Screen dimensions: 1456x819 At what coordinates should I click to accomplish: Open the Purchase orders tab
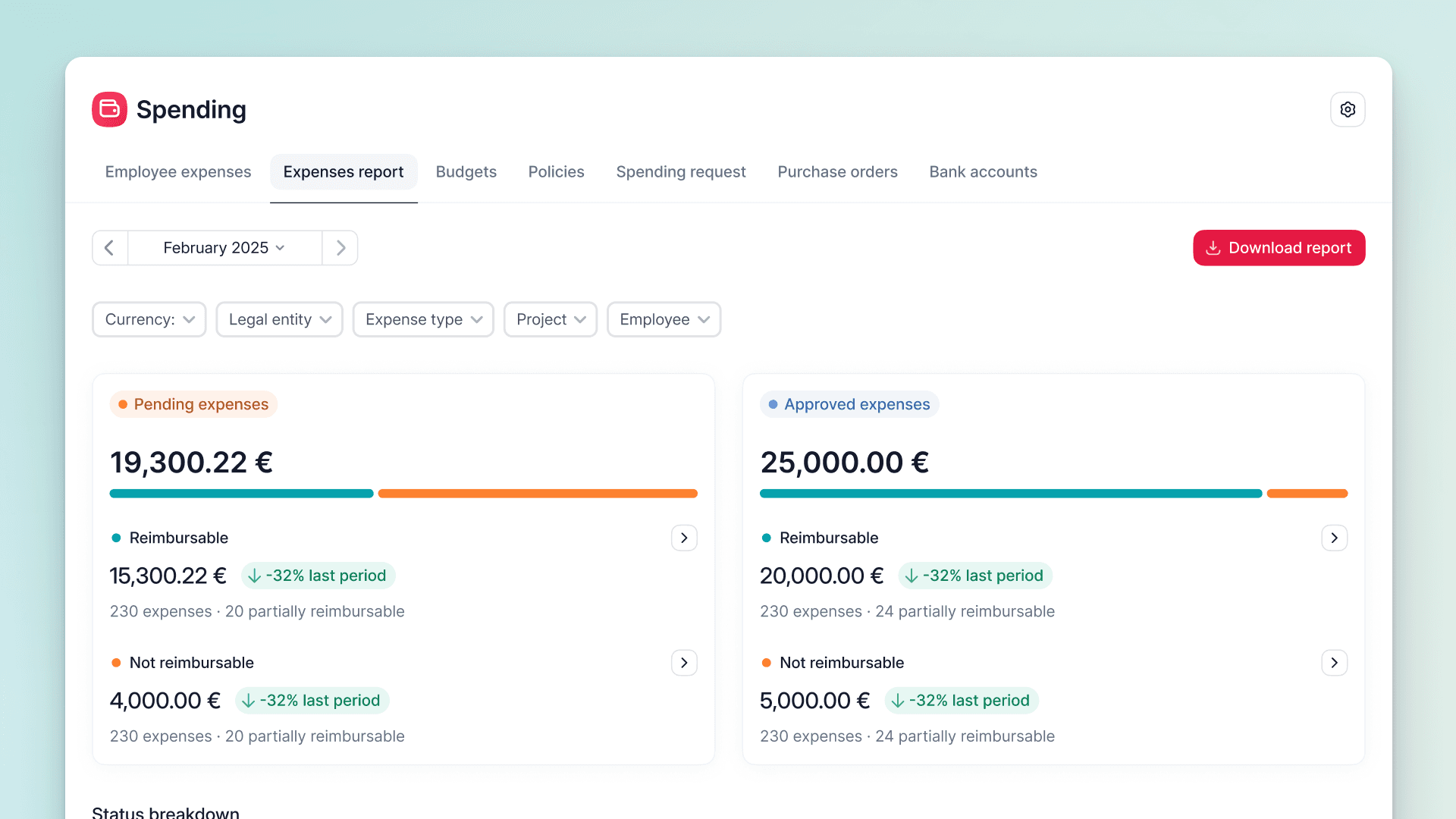[837, 172]
